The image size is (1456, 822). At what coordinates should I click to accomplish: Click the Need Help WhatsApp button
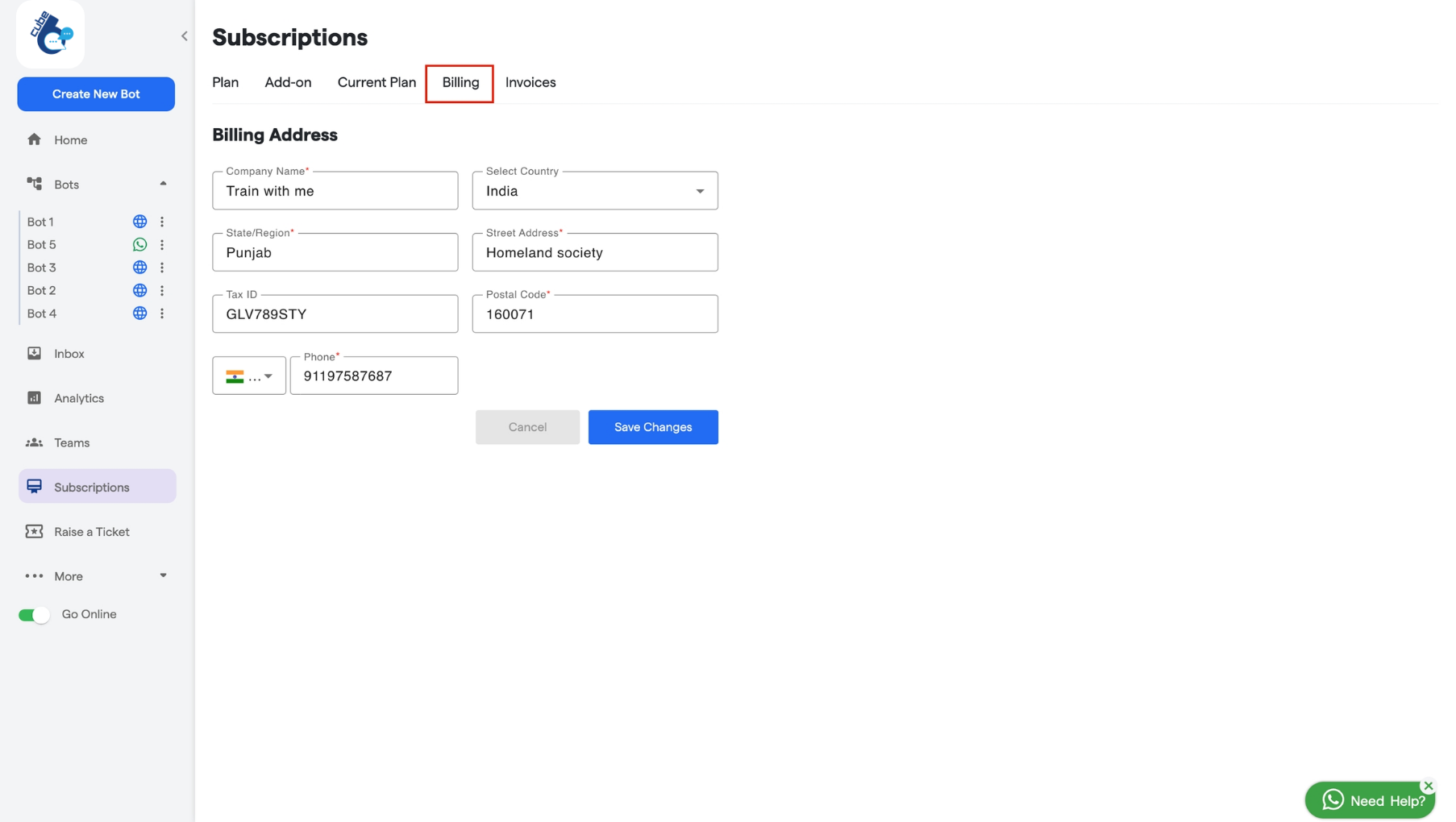1370,799
